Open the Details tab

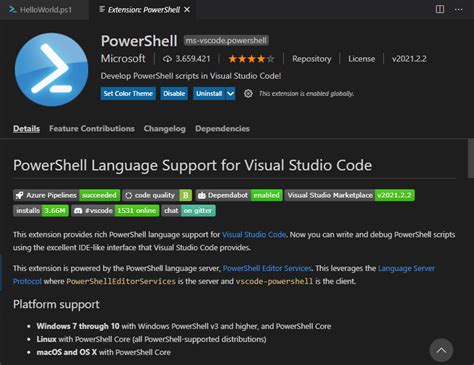pyautogui.click(x=26, y=129)
